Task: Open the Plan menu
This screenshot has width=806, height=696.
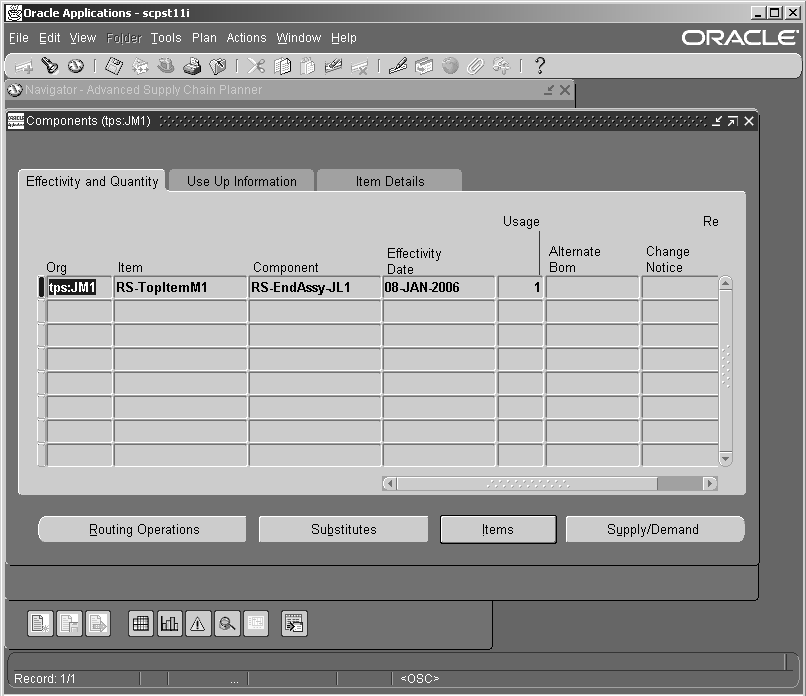Action: [204, 38]
